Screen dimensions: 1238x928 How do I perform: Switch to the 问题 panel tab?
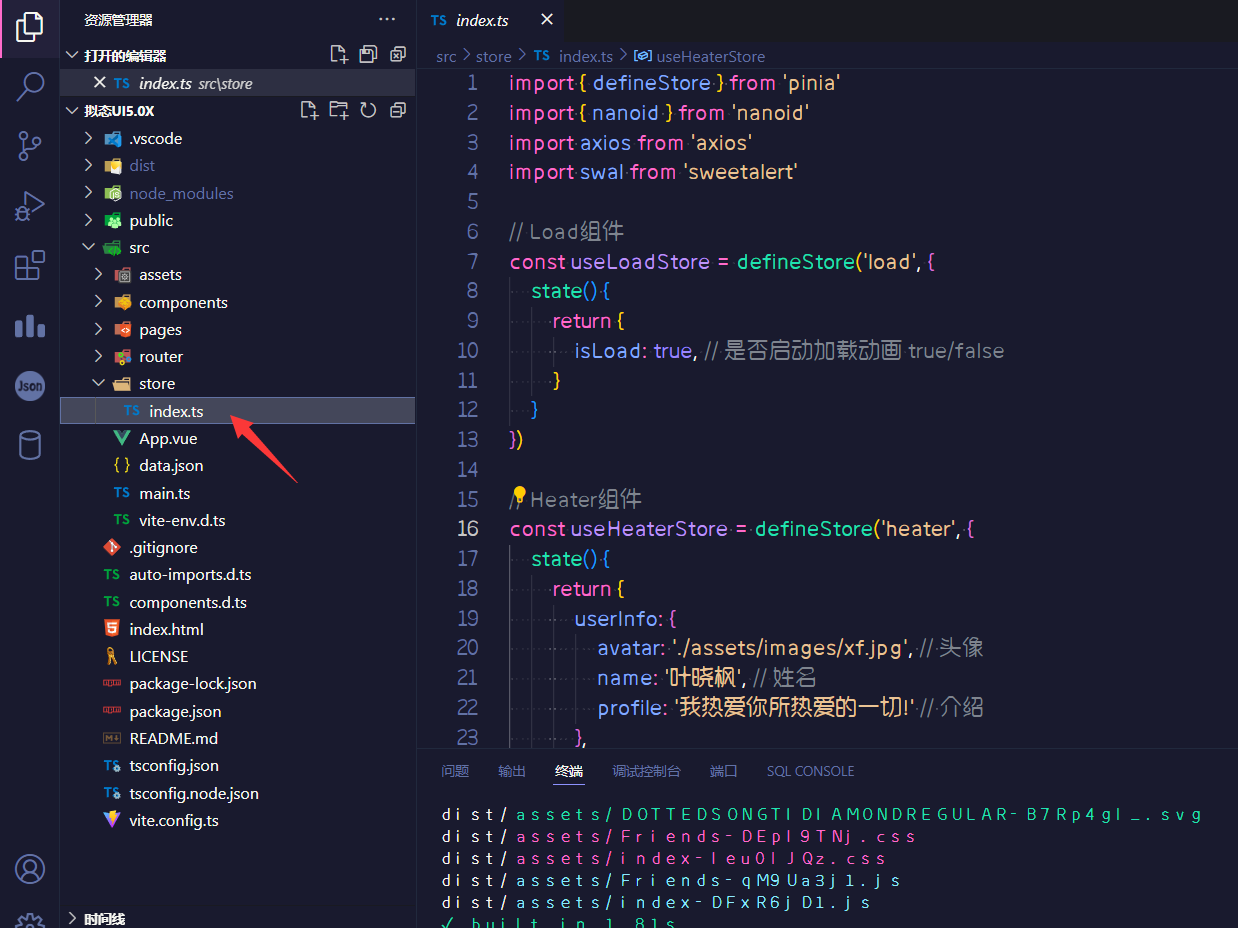pos(455,771)
